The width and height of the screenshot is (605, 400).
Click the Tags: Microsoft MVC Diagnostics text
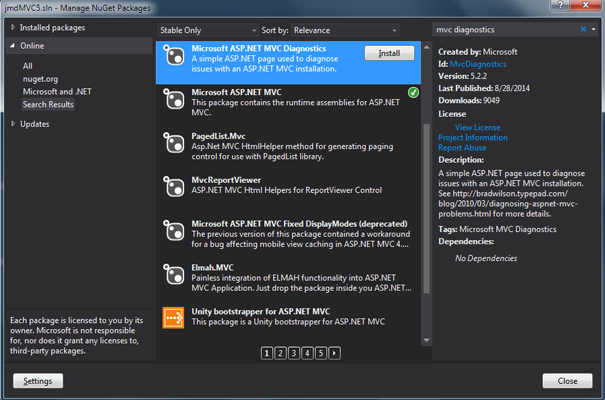497,229
